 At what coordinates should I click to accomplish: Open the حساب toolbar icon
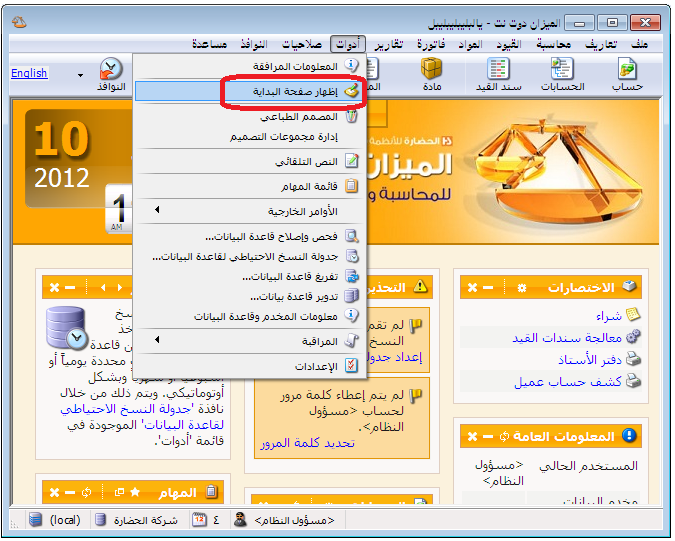pos(627,74)
